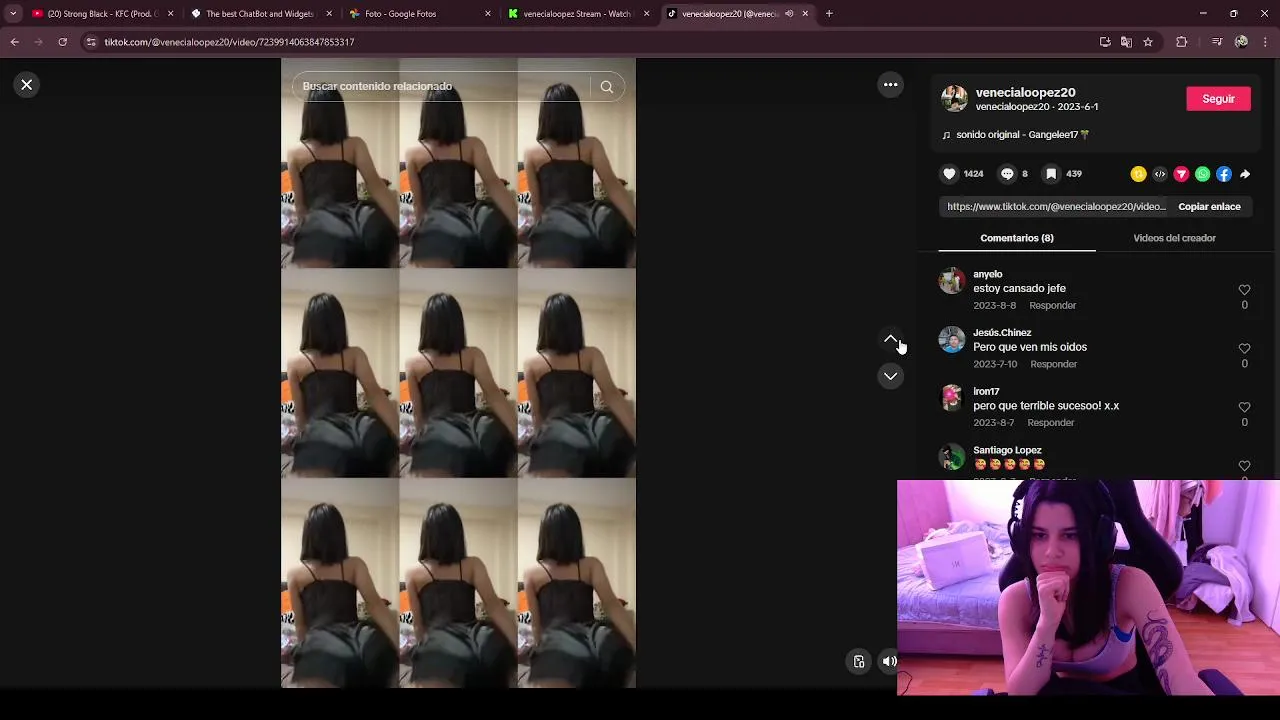Click the Seguir follow button
The image size is (1280, 720).
(x=1218, y=99)
